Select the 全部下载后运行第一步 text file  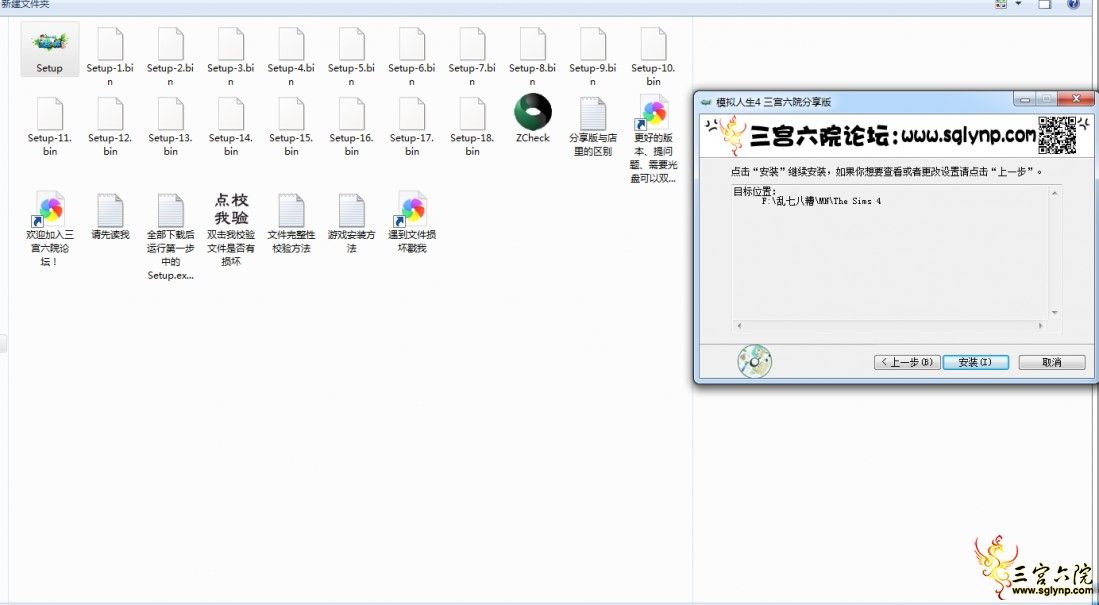pyautogui.click(x=170, y=236)
